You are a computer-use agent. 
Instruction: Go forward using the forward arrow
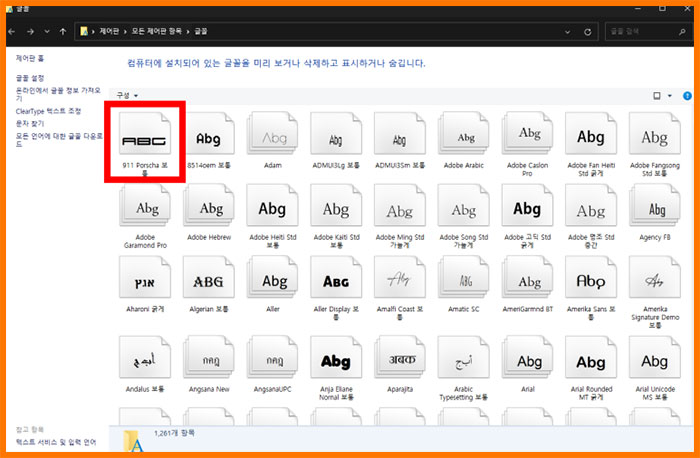click(x=30, y=32)
